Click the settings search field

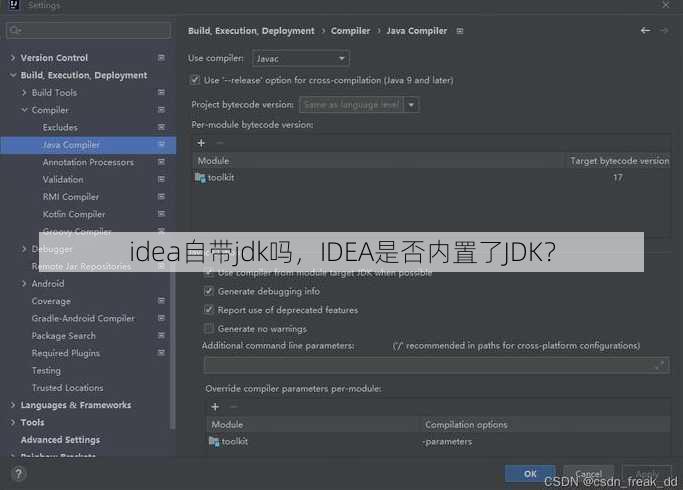[88, 30]
